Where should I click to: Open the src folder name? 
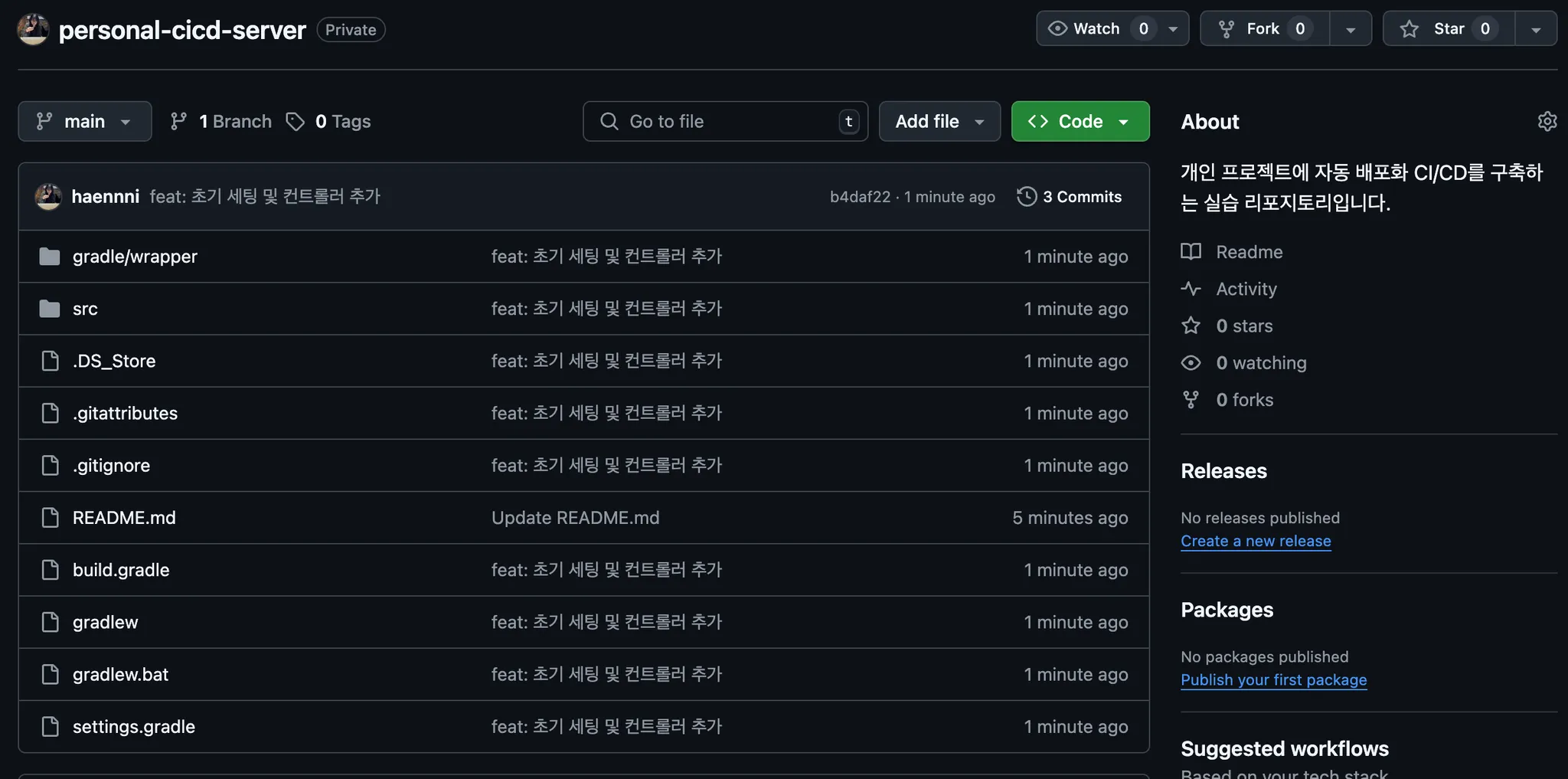tap(85, 309)
